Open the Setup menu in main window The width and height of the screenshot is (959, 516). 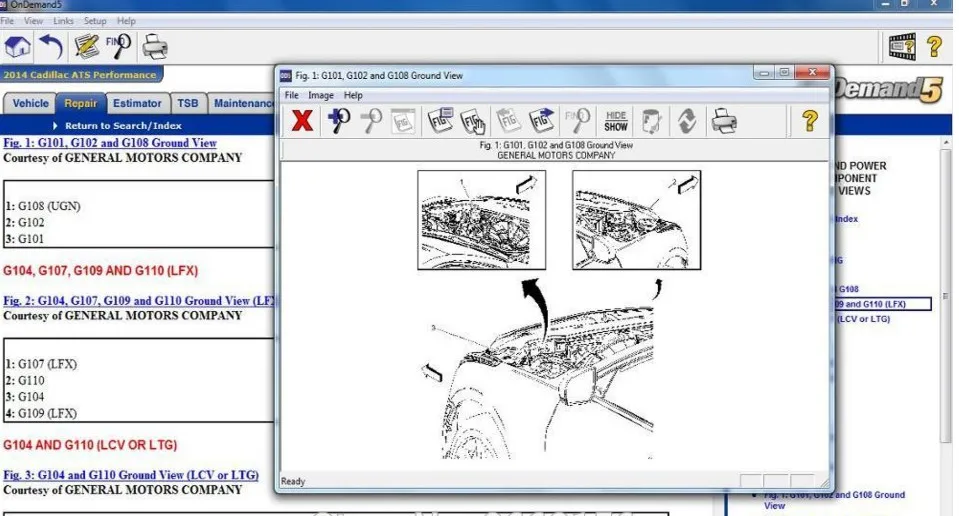[95, 21]
